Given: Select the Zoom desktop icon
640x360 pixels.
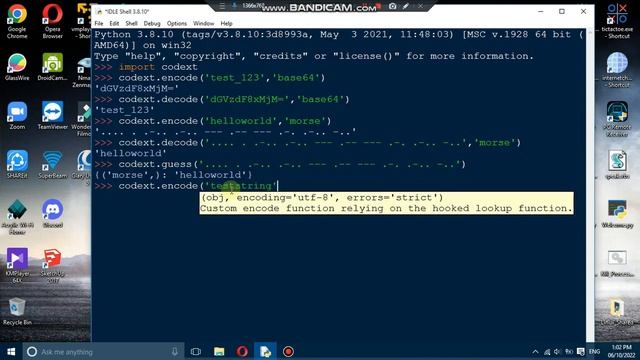Looking at the screenshot, I should click(17, 116).
